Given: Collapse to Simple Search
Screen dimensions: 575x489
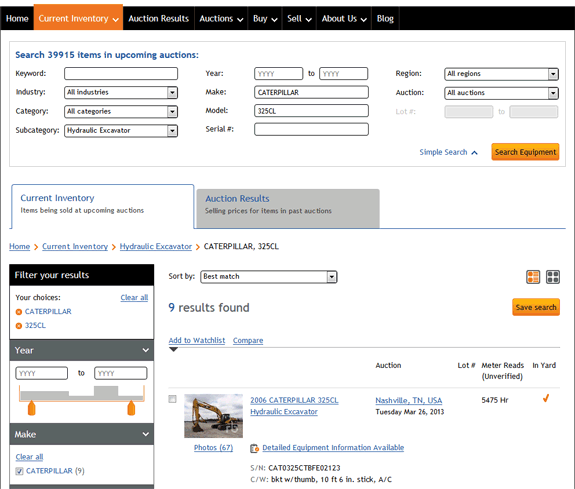Looking at the screenshot, I should (448, 152).
